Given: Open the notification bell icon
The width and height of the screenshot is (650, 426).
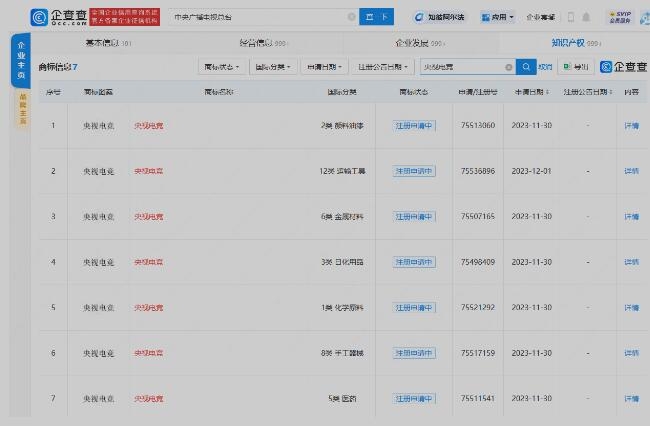Looking at the screenshot, I should (x=586, y=17).
